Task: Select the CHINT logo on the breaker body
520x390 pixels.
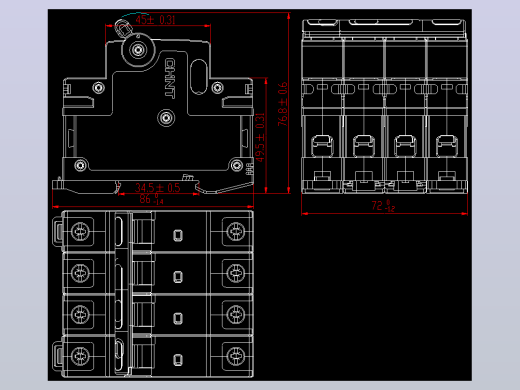Action: pos(170,79)
